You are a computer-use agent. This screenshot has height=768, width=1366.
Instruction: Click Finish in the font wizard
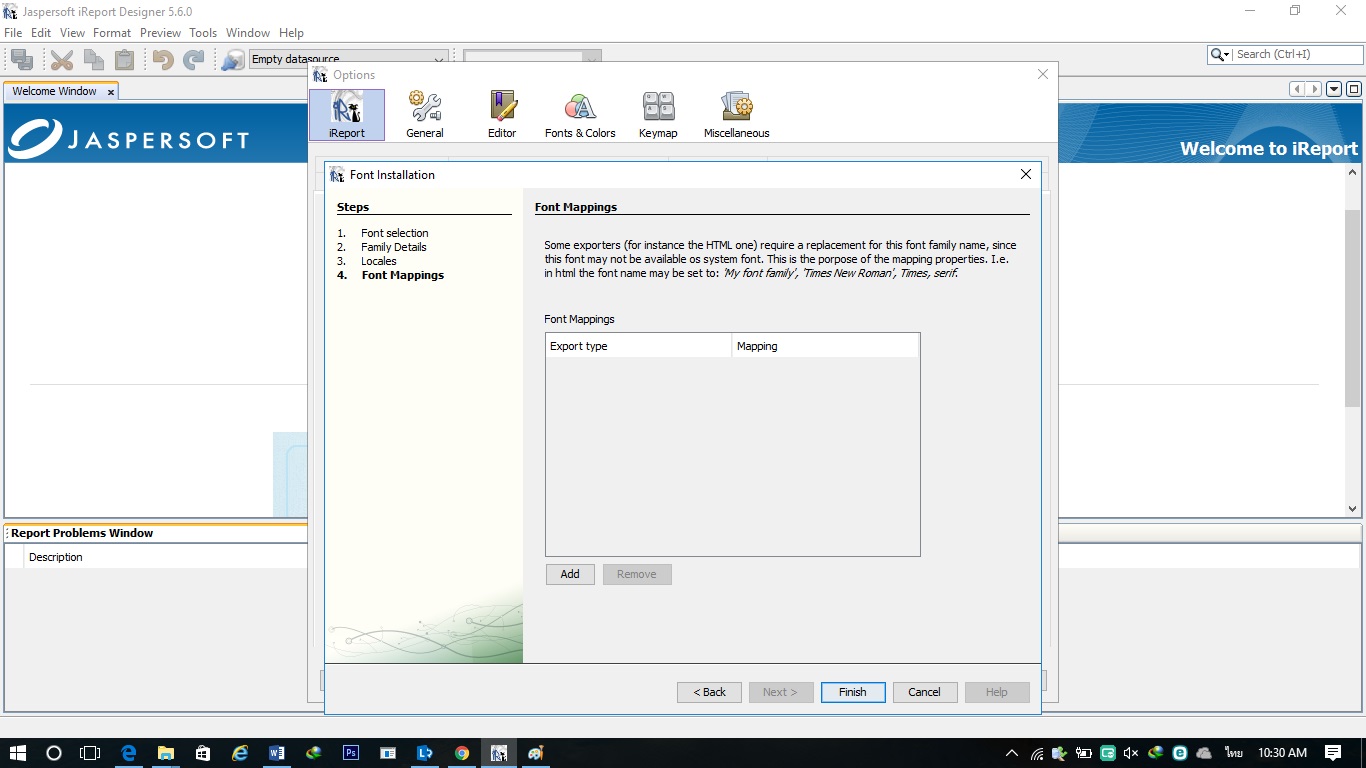tap(853, 692)
